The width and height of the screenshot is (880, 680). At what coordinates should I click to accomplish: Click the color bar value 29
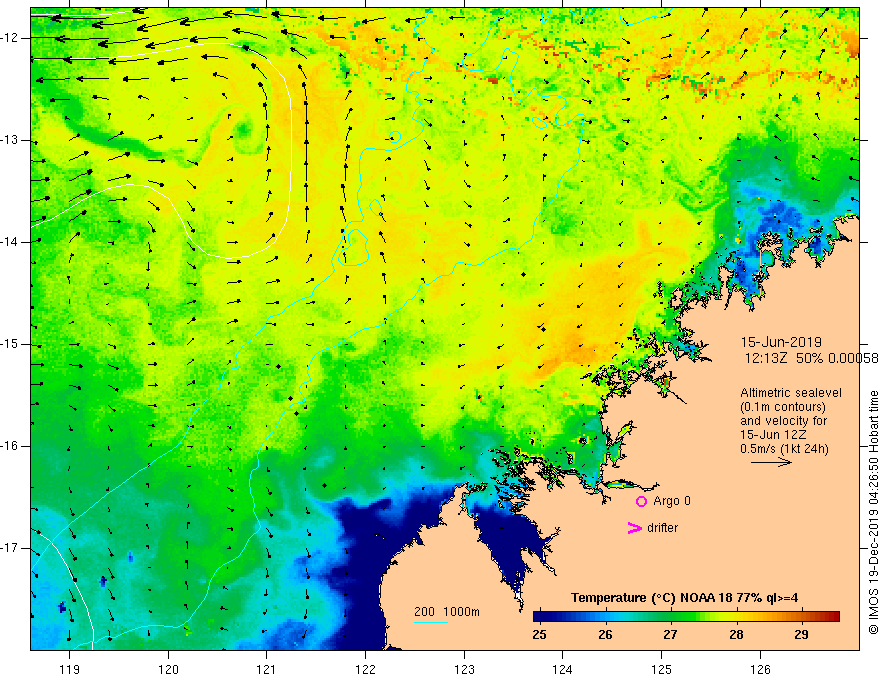coord(801,635)
